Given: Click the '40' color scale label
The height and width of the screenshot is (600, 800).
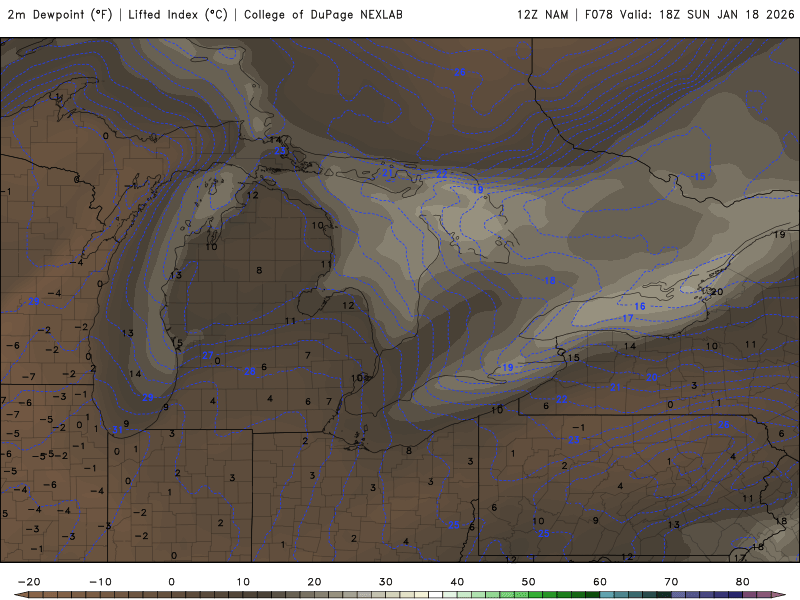Looking at the screenshot, I should 457,582.
